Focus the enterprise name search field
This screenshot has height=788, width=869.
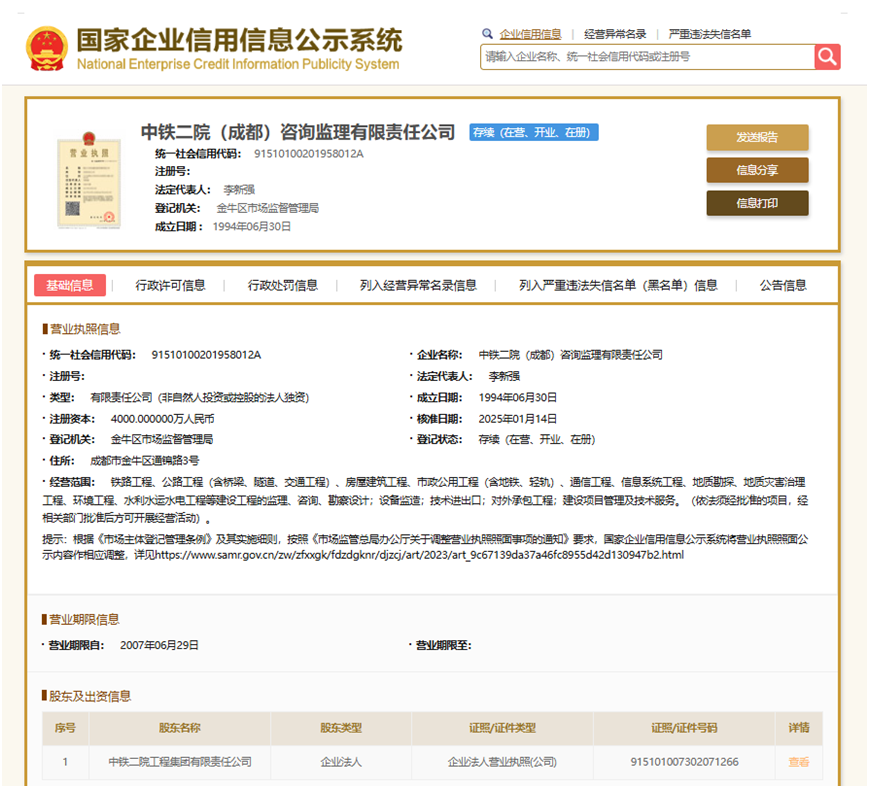[647, 57]
